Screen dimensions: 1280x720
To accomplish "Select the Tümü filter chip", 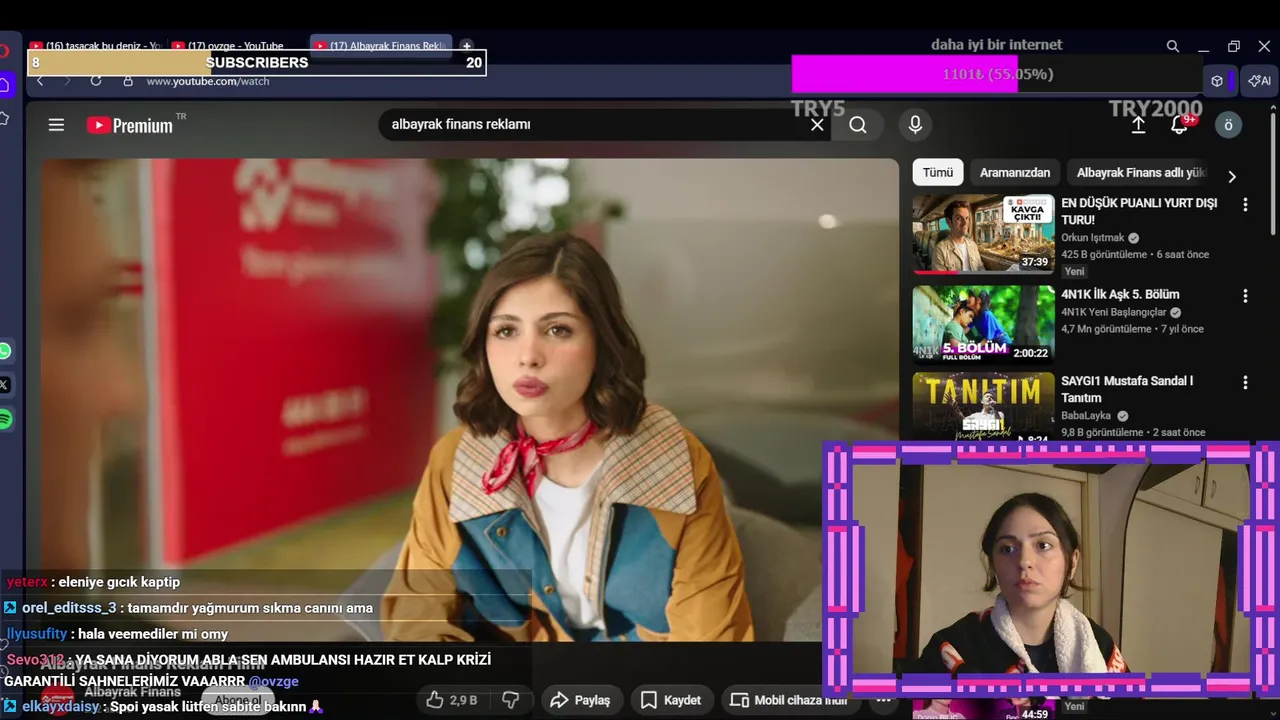I will tap(938, 172).
